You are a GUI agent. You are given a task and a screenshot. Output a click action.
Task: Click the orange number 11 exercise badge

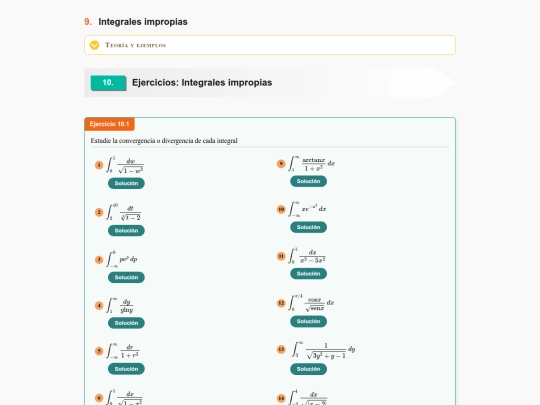click(x=281, y=256)
